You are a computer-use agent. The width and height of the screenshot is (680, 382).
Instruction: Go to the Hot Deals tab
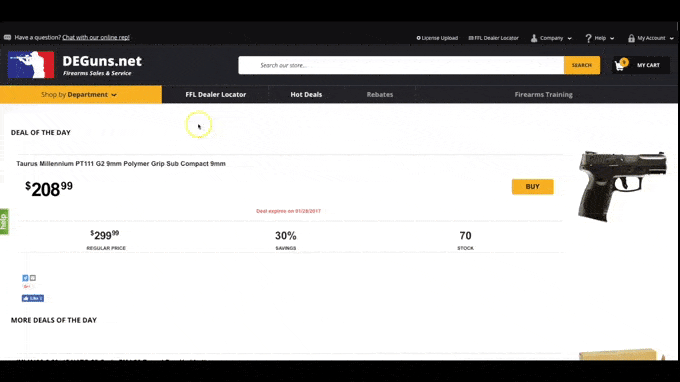point(306,95)
